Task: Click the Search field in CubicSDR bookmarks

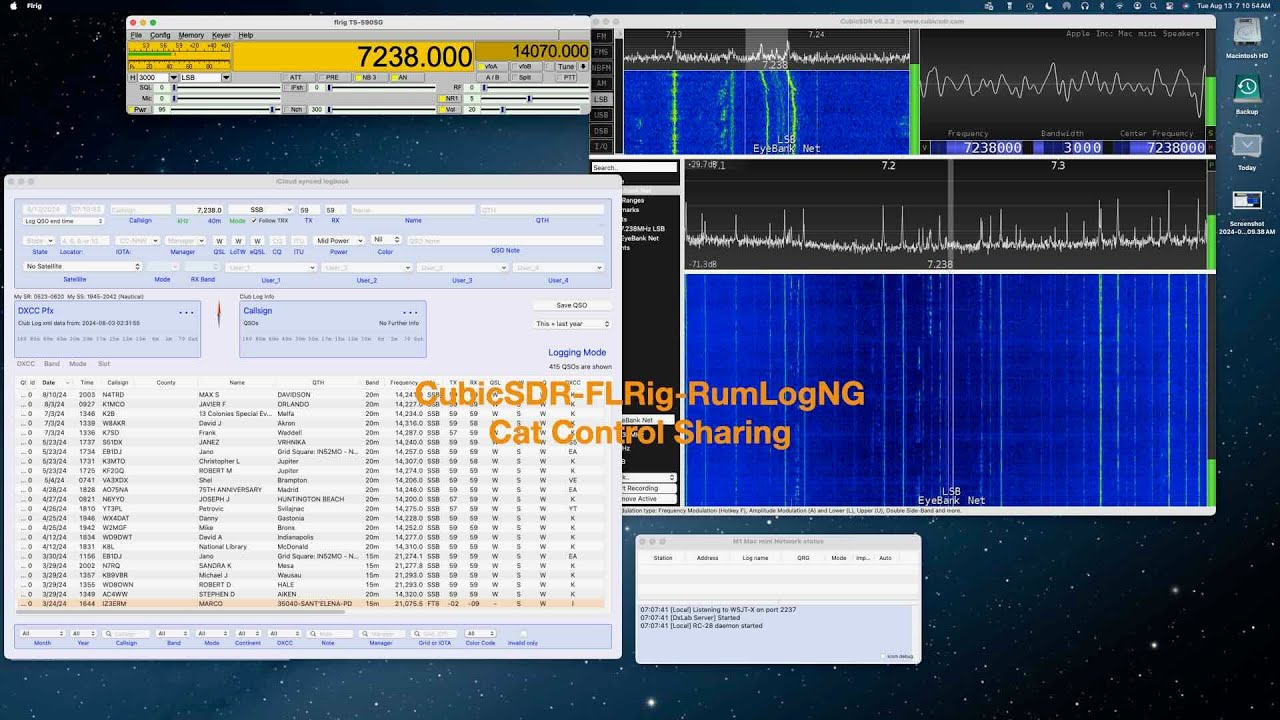Action: click(634, 167)
